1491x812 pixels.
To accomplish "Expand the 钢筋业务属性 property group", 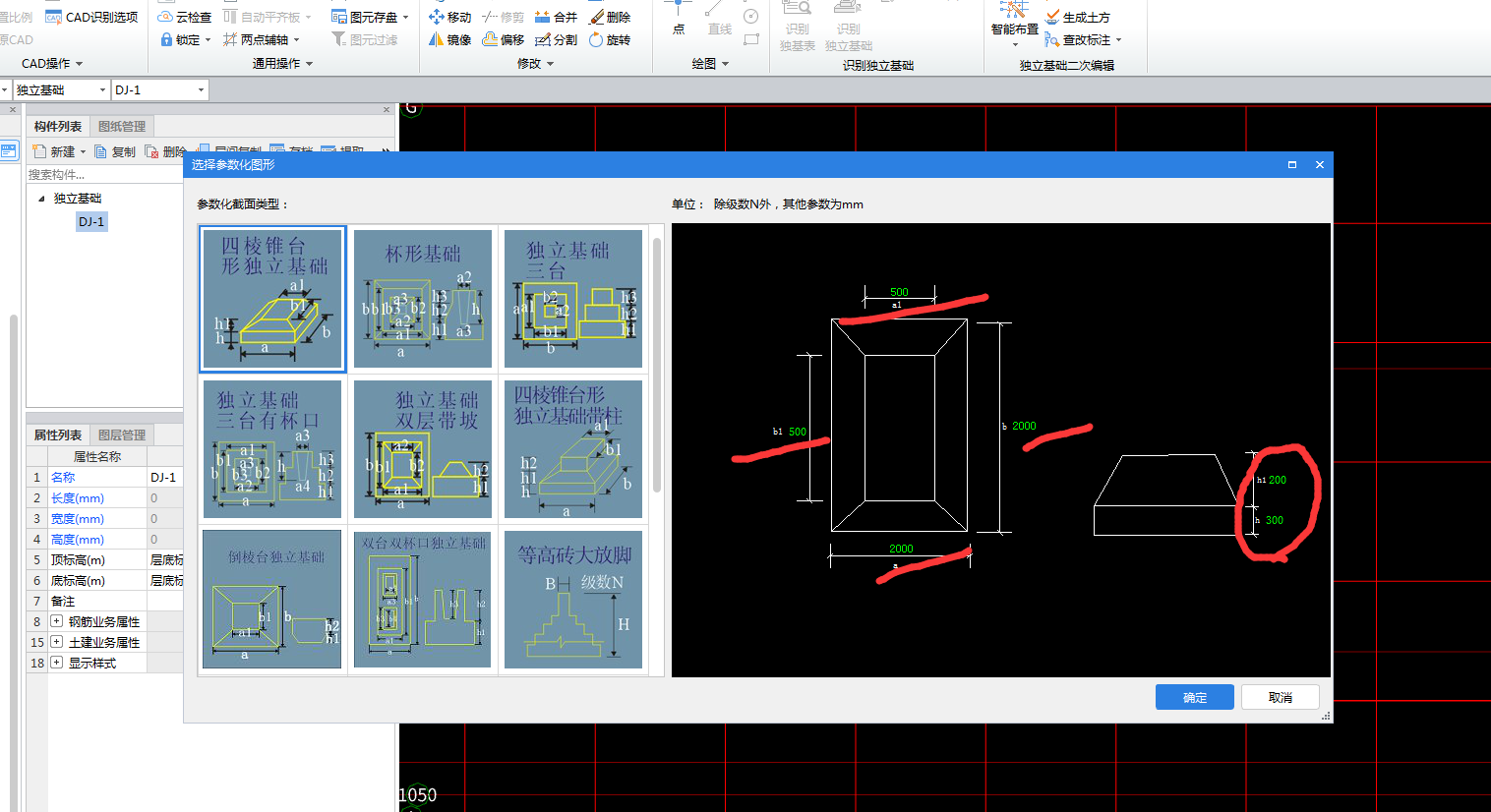I will (57, 621).
